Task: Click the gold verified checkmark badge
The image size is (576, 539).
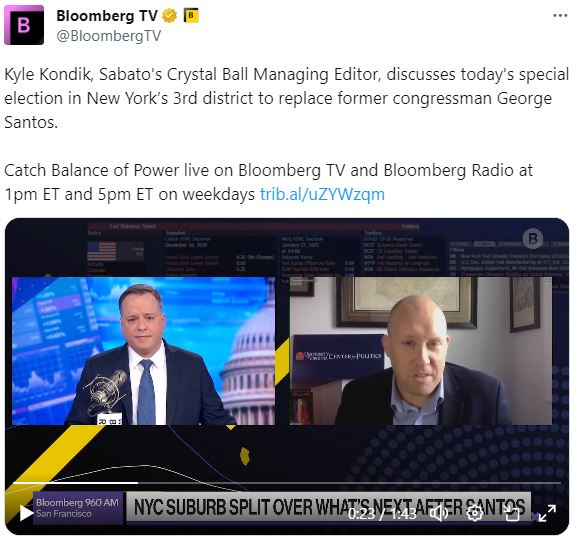Action: coord(169,16)
